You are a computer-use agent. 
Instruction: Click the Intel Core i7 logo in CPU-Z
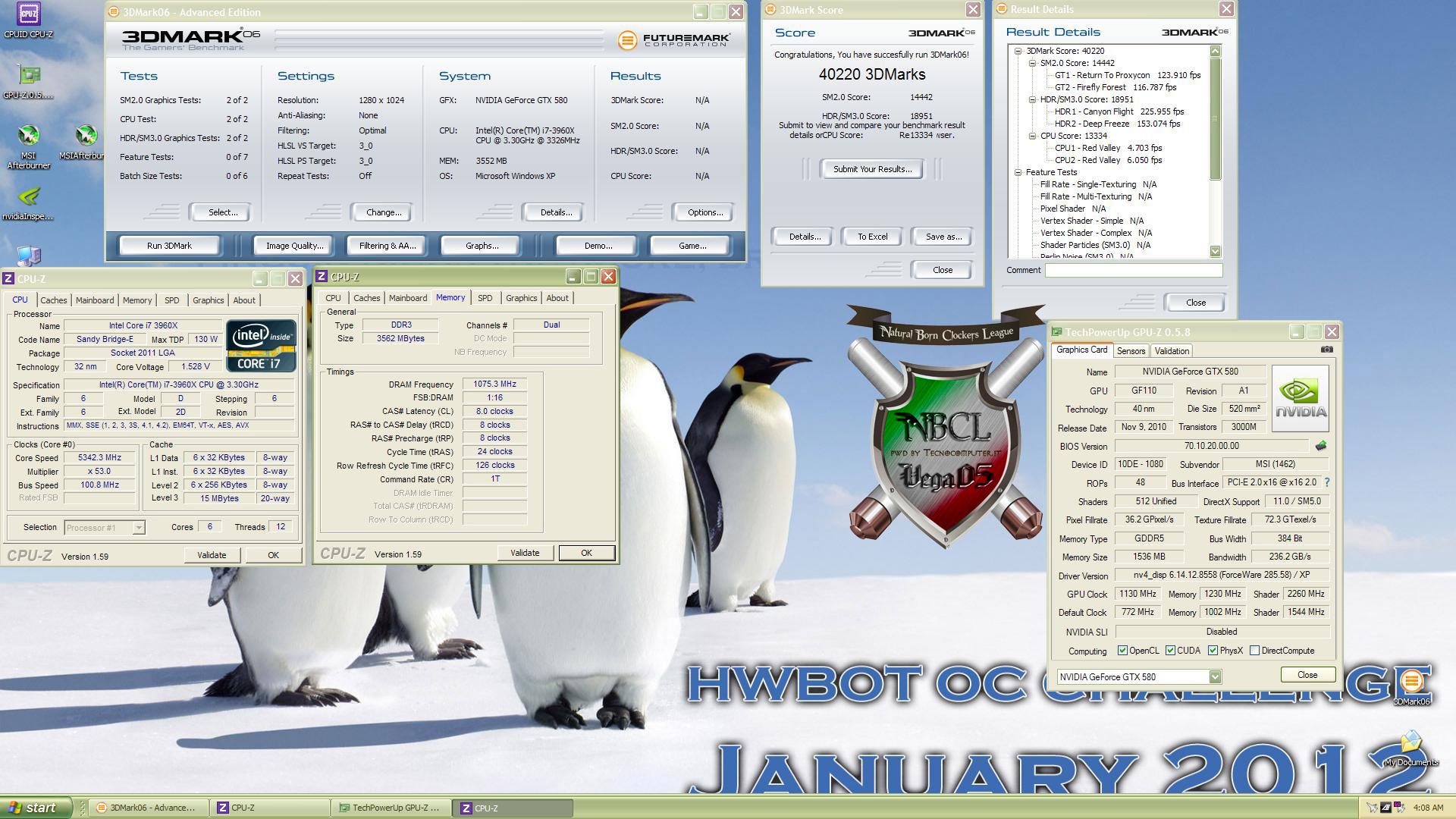[262, 346]
